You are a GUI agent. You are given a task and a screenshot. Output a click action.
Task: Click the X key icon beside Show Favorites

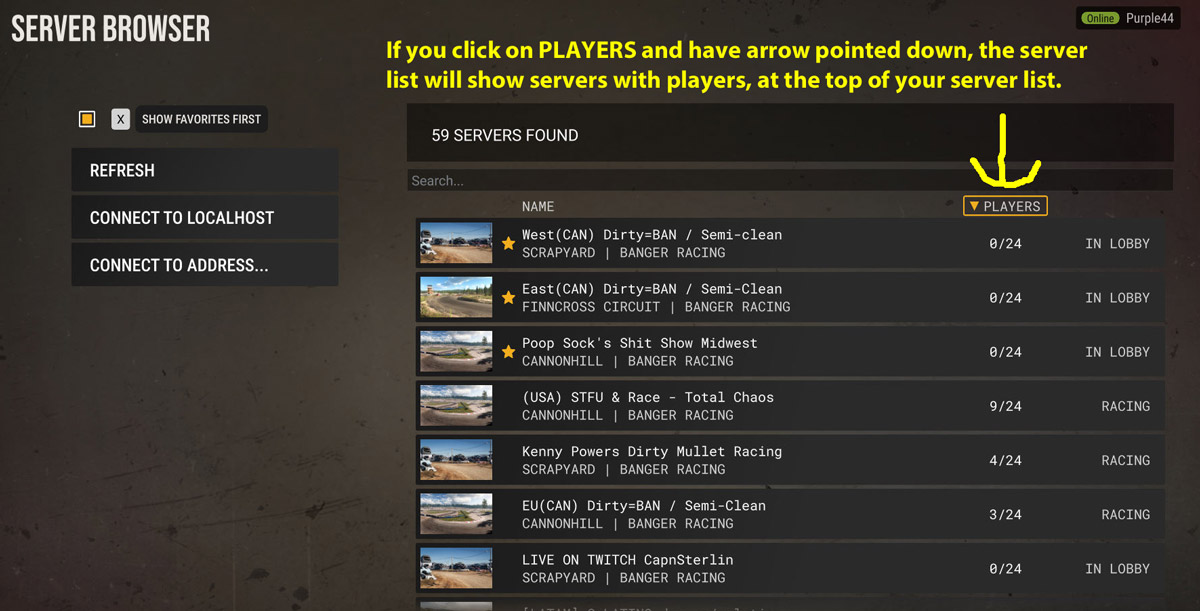tap(120, 119)
